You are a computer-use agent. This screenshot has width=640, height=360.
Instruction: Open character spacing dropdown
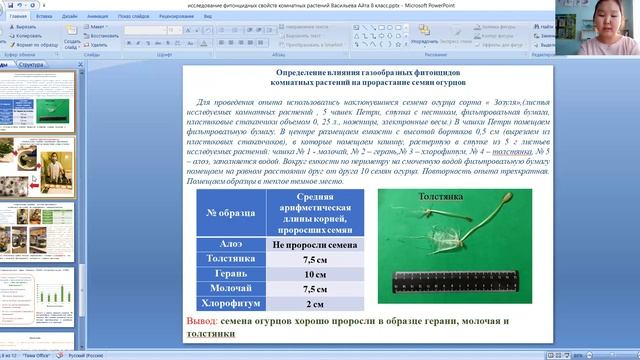click(x=178, y=43)
